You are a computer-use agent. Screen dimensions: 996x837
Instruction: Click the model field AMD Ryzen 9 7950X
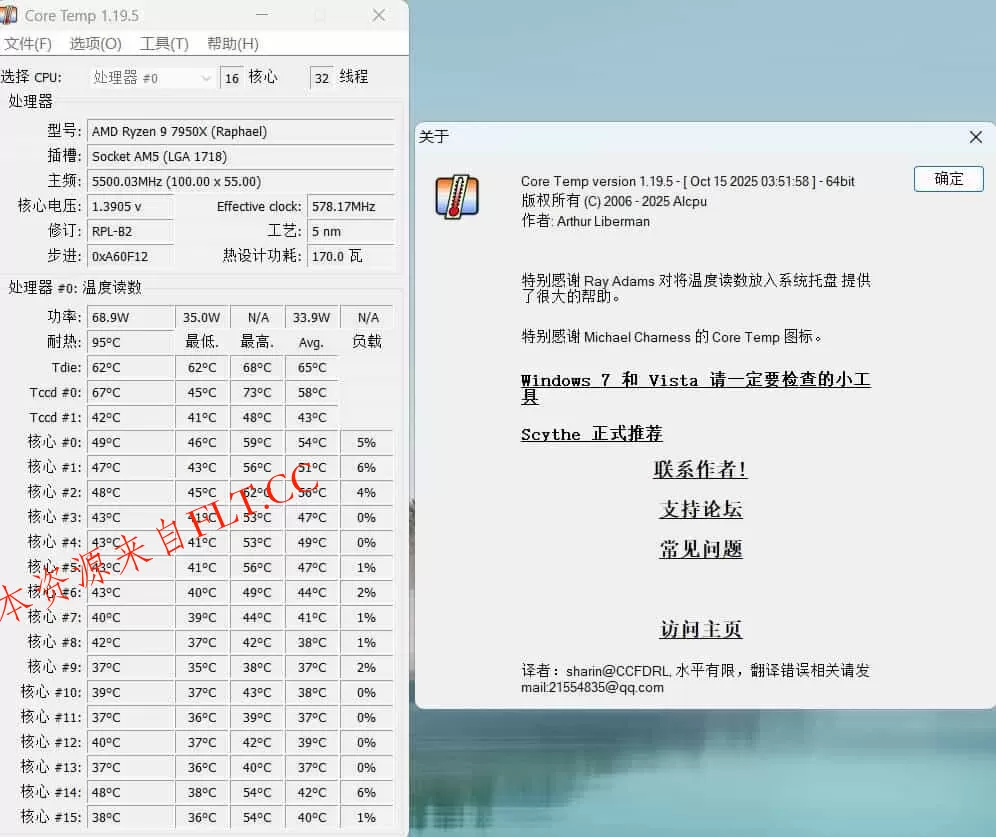240,131
